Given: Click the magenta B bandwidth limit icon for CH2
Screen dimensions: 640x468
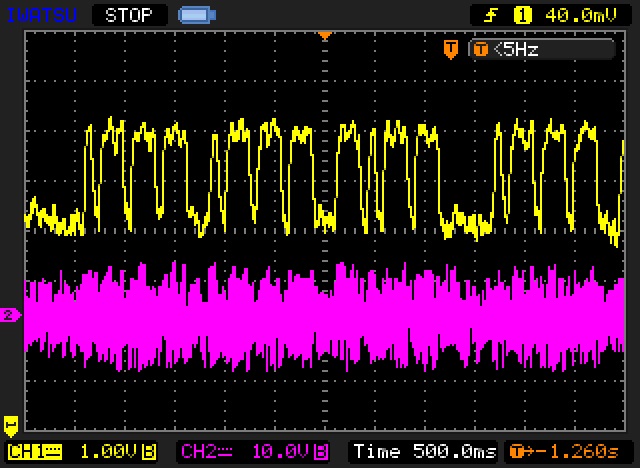Looking at the screenshot, I should 322,452.
